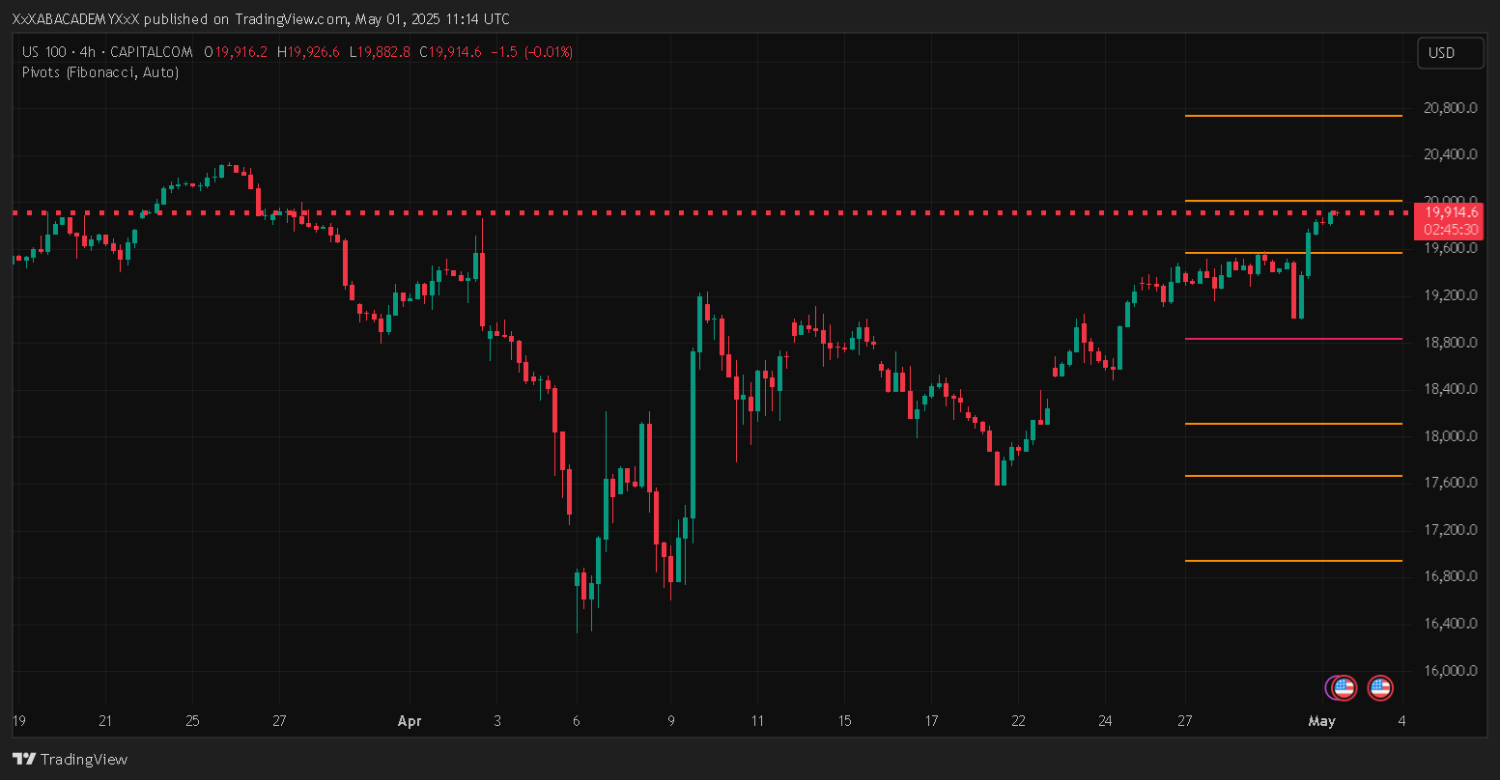The image size is (1500, 780).
Task: Open the US flag event overlapping the purple circle
Action: pyautogui.click(x=1345, y=687)
